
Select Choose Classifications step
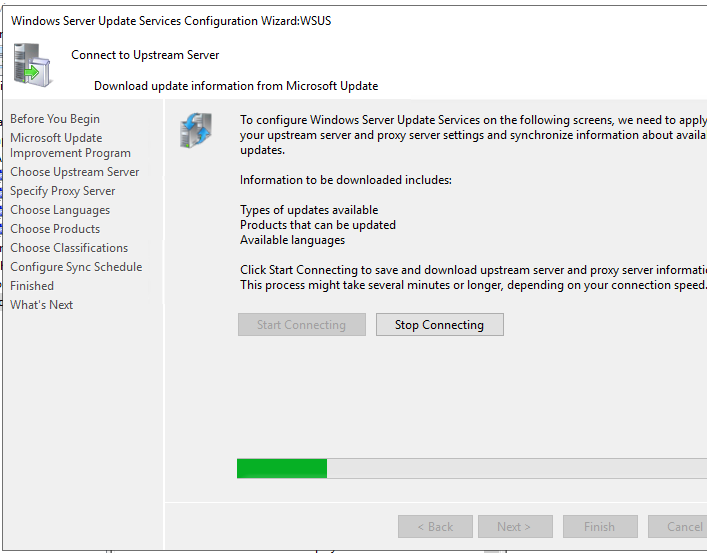69,248
